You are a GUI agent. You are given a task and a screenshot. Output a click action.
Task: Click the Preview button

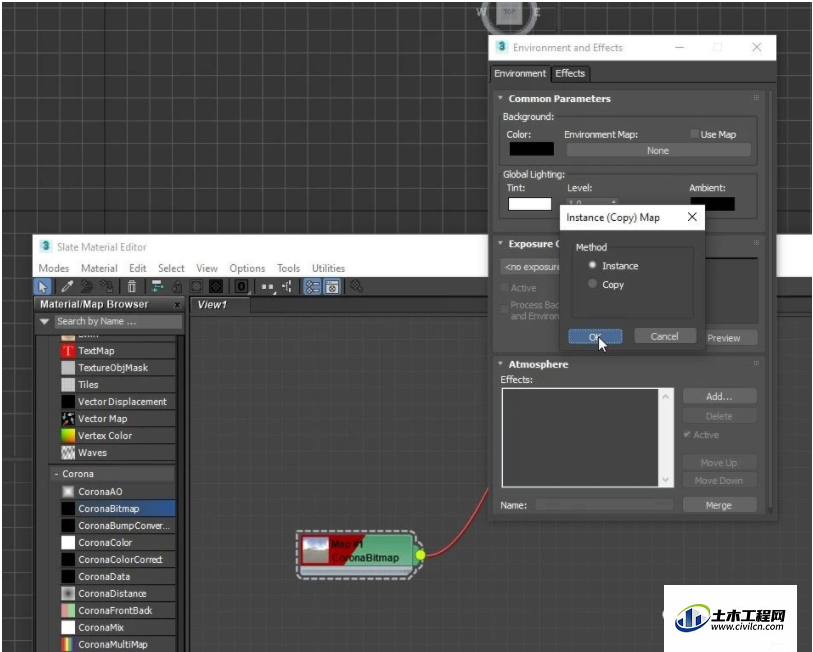[x=730, y=338]
